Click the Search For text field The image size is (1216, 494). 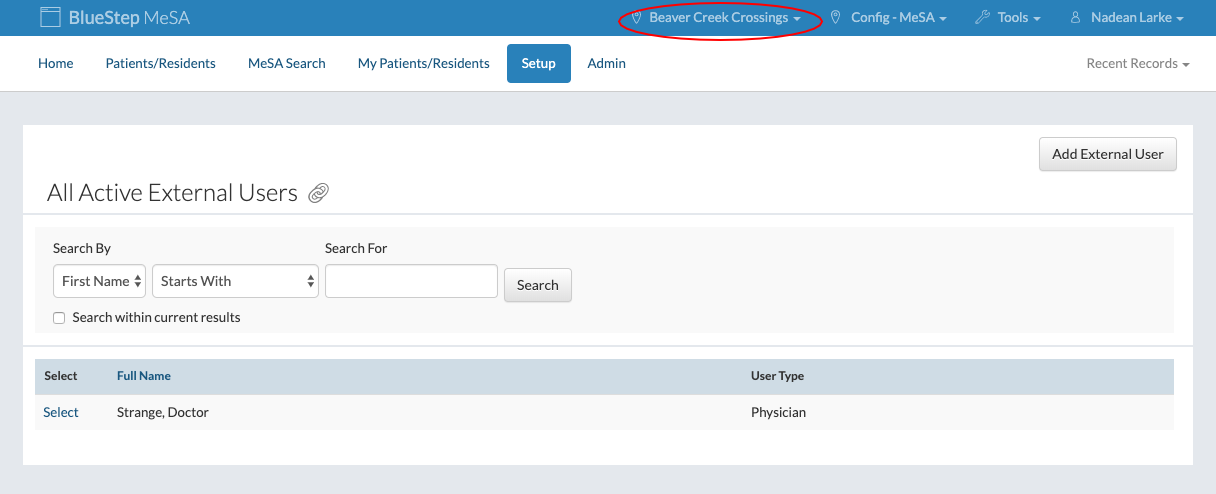411,281
